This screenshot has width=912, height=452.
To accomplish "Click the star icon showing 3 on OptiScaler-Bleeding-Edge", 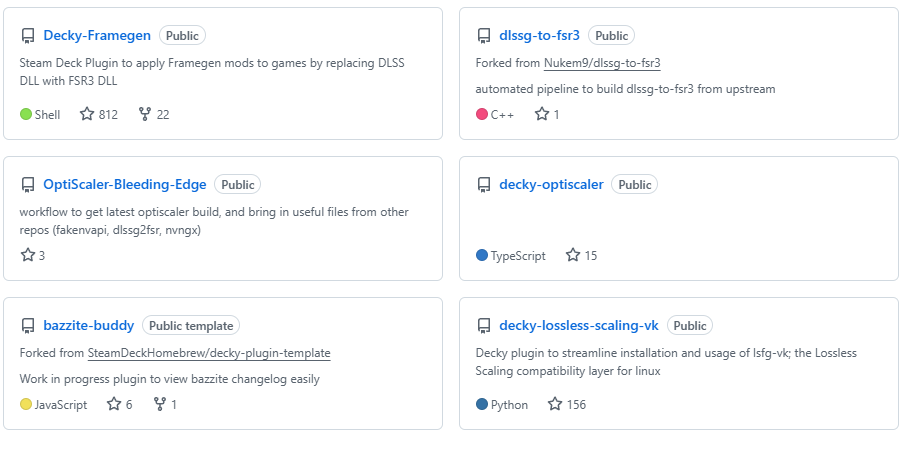I will (28, 255).
